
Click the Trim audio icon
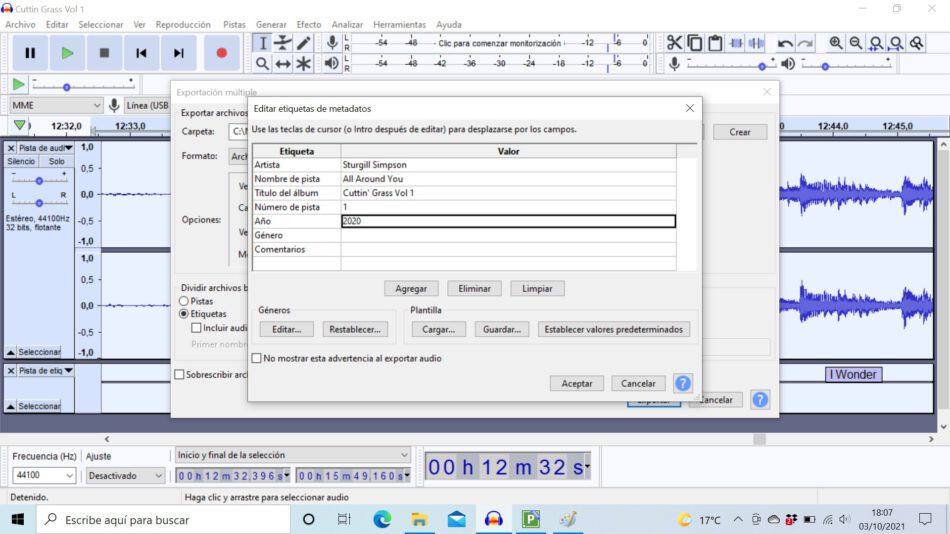point(736,43)
